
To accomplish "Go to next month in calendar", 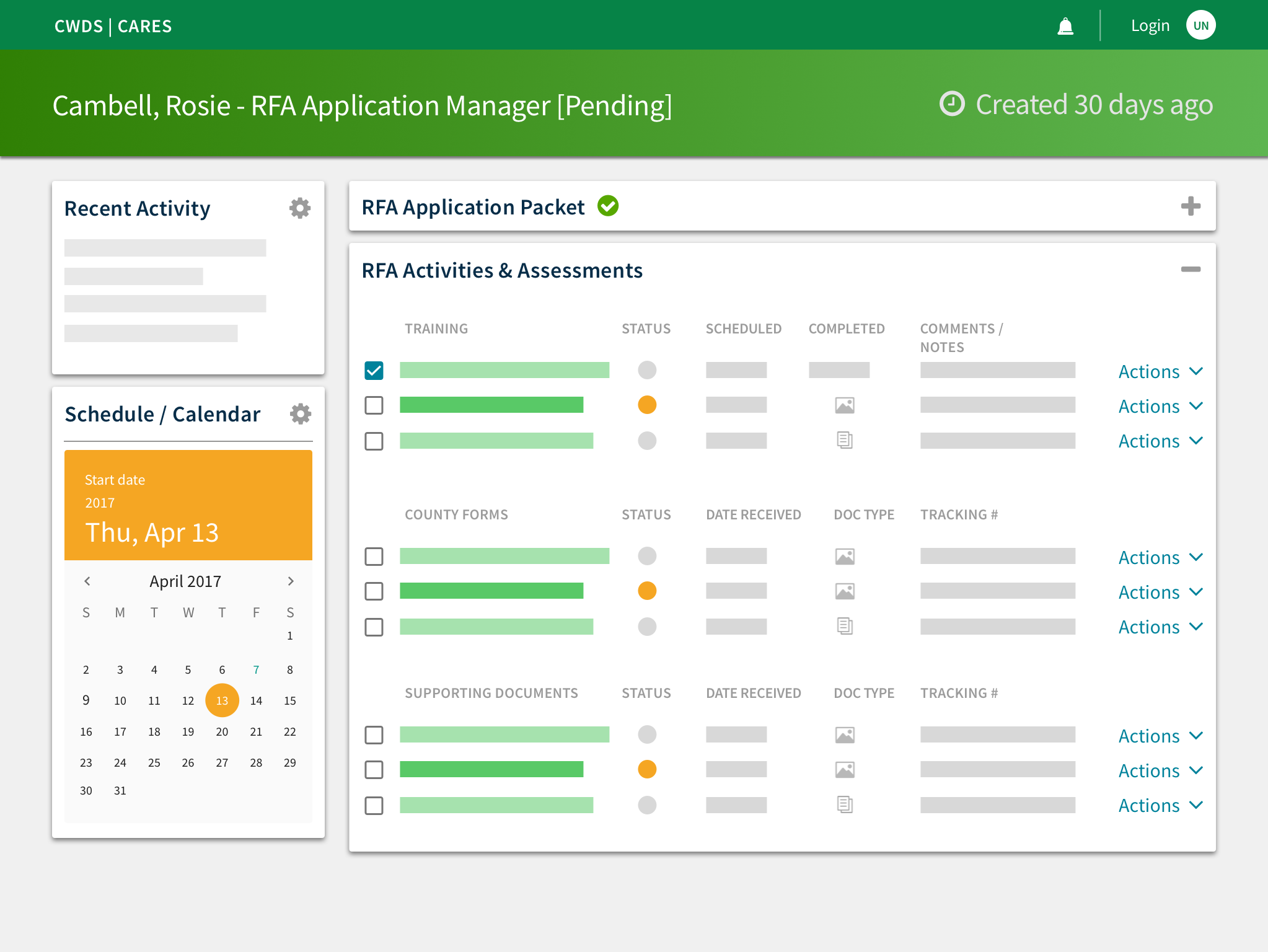I will pyautogui.click(x=290, y=581).
